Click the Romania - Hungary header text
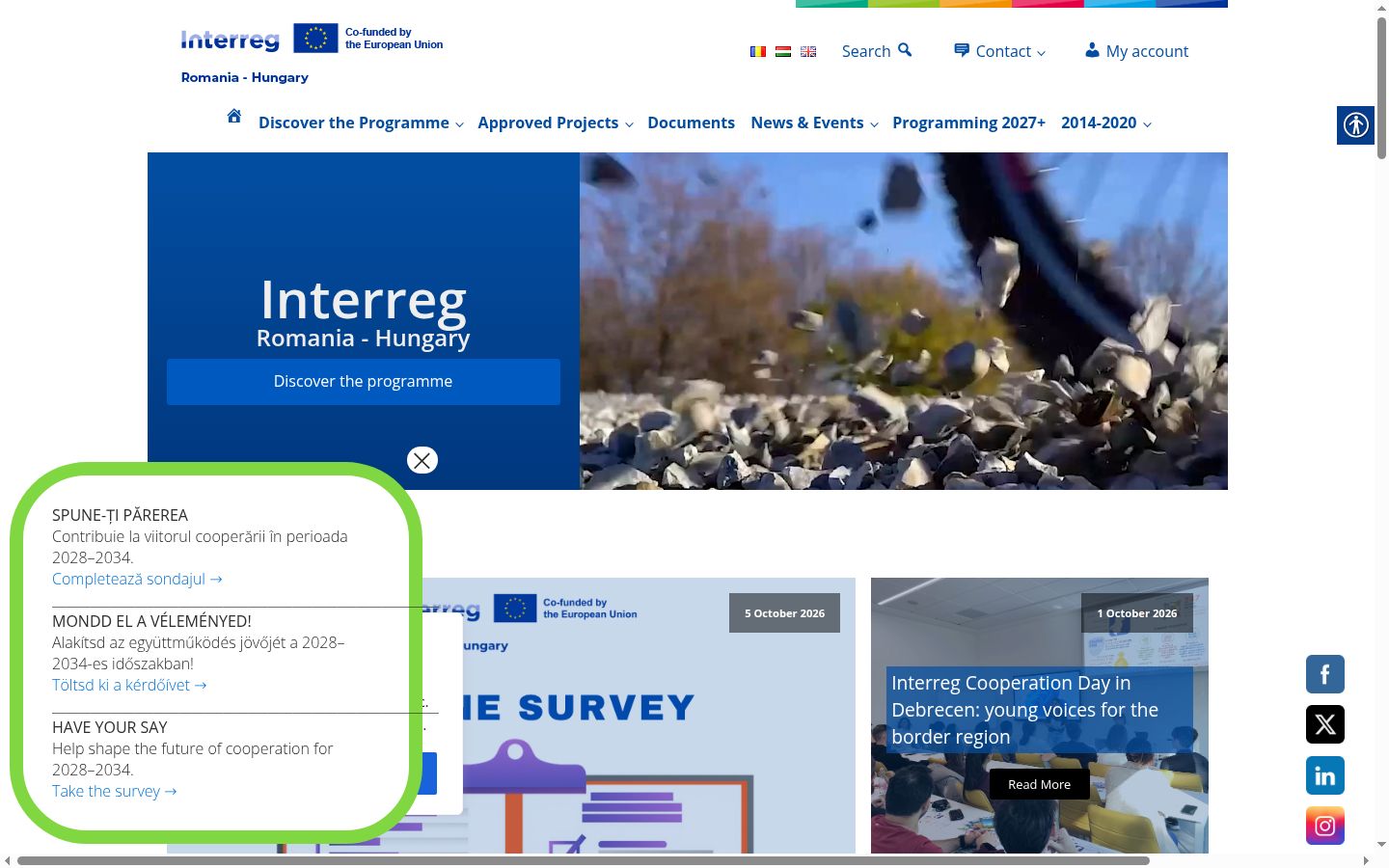 pyautogui.click(x=245, y=77)
